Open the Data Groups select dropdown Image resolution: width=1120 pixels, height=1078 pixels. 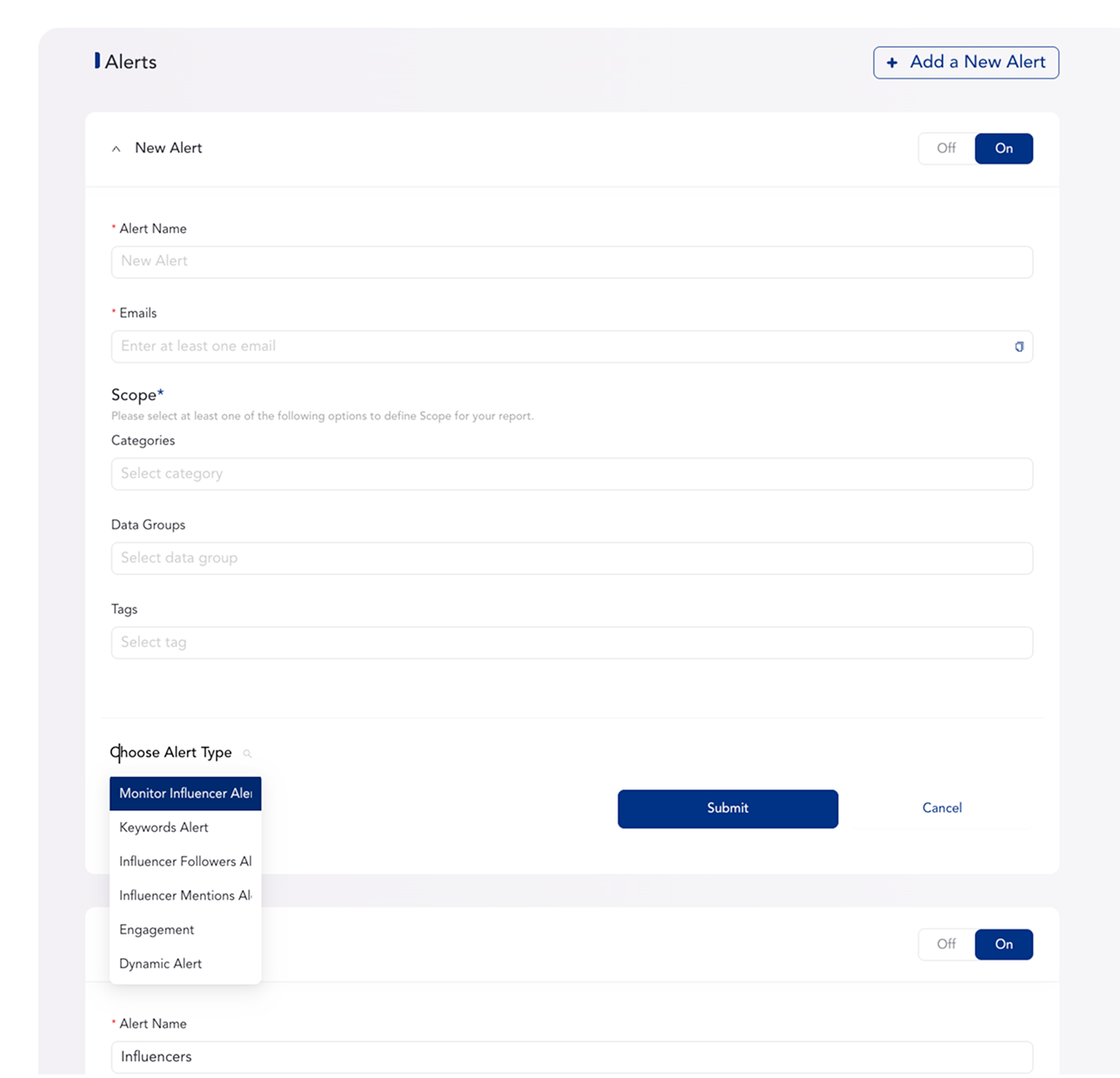(571, 558)
